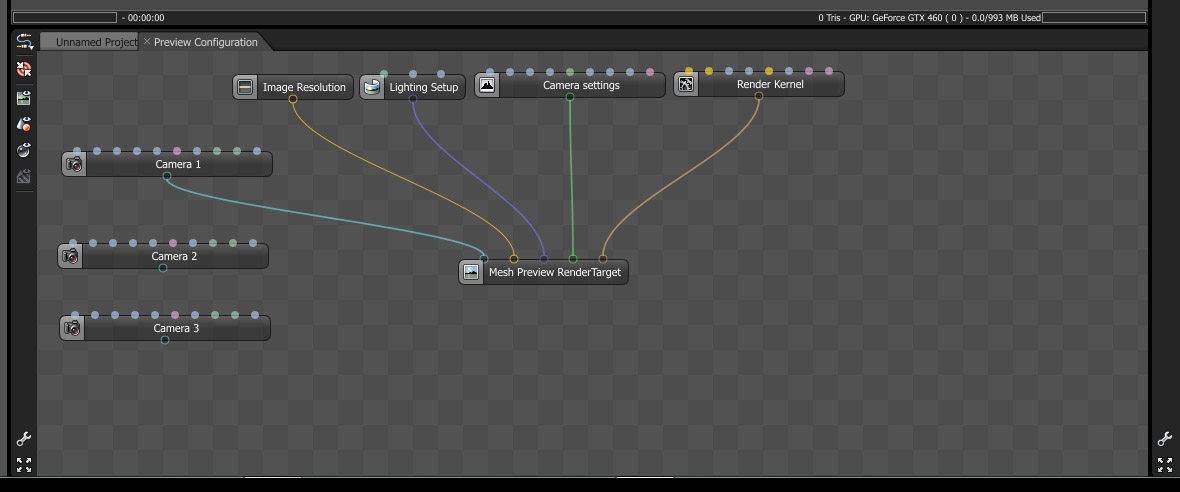The height and width of the screenshot is (492, 1180).
Task: Click the render progress bar
Action: (x=65, y=17)
